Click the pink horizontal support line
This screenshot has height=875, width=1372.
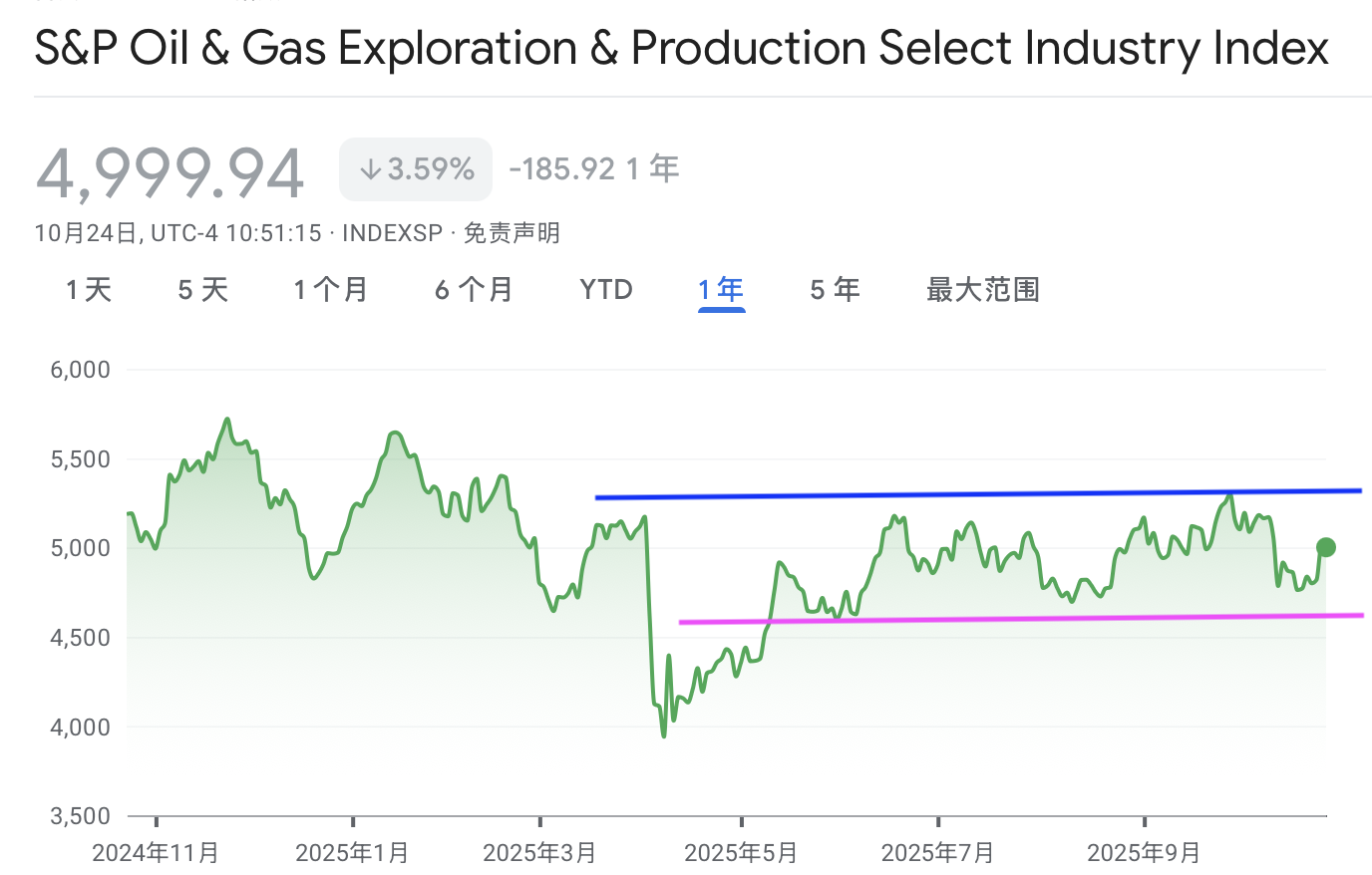tap(1017, 619)
